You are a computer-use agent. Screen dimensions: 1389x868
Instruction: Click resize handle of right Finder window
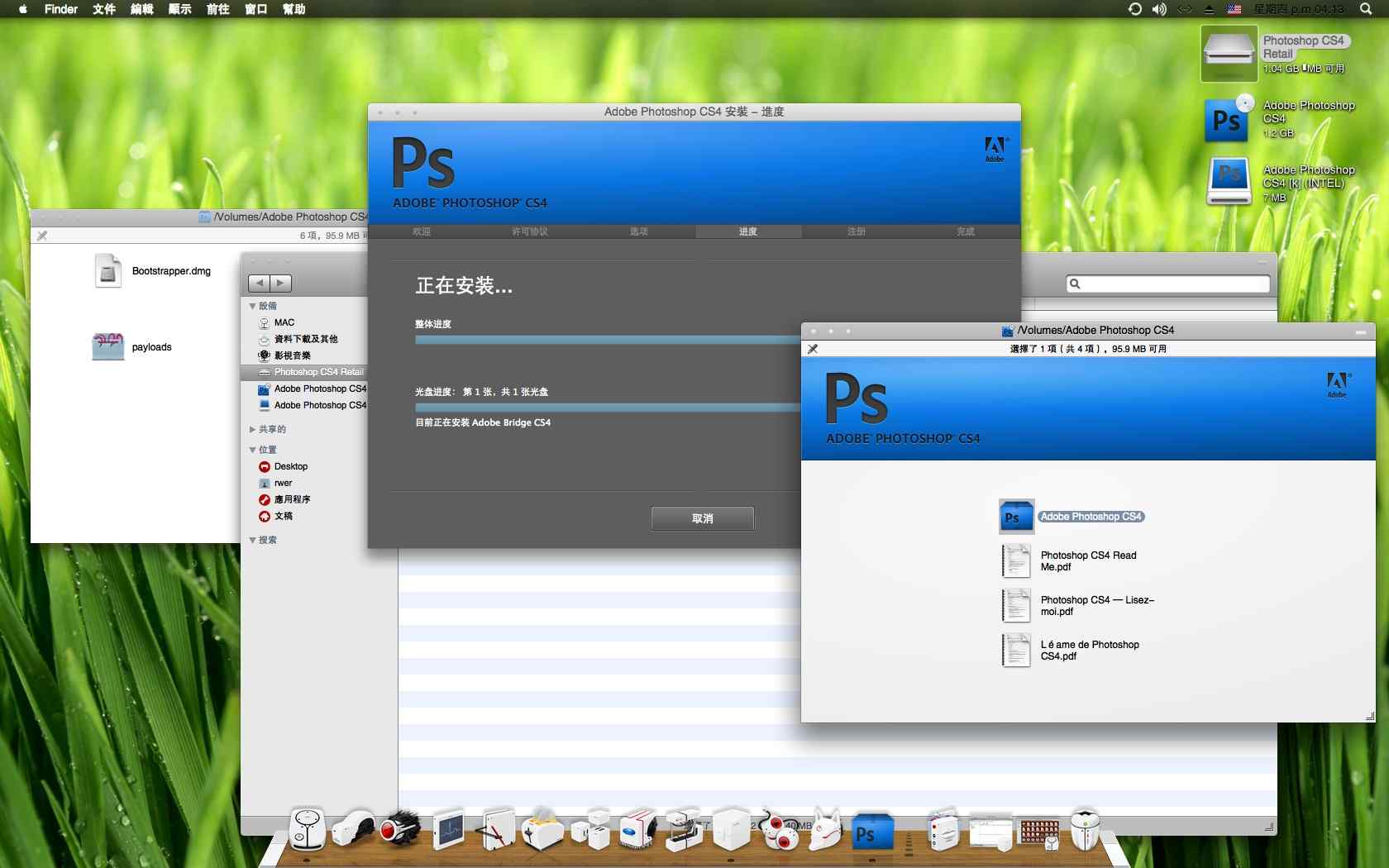1369,716
